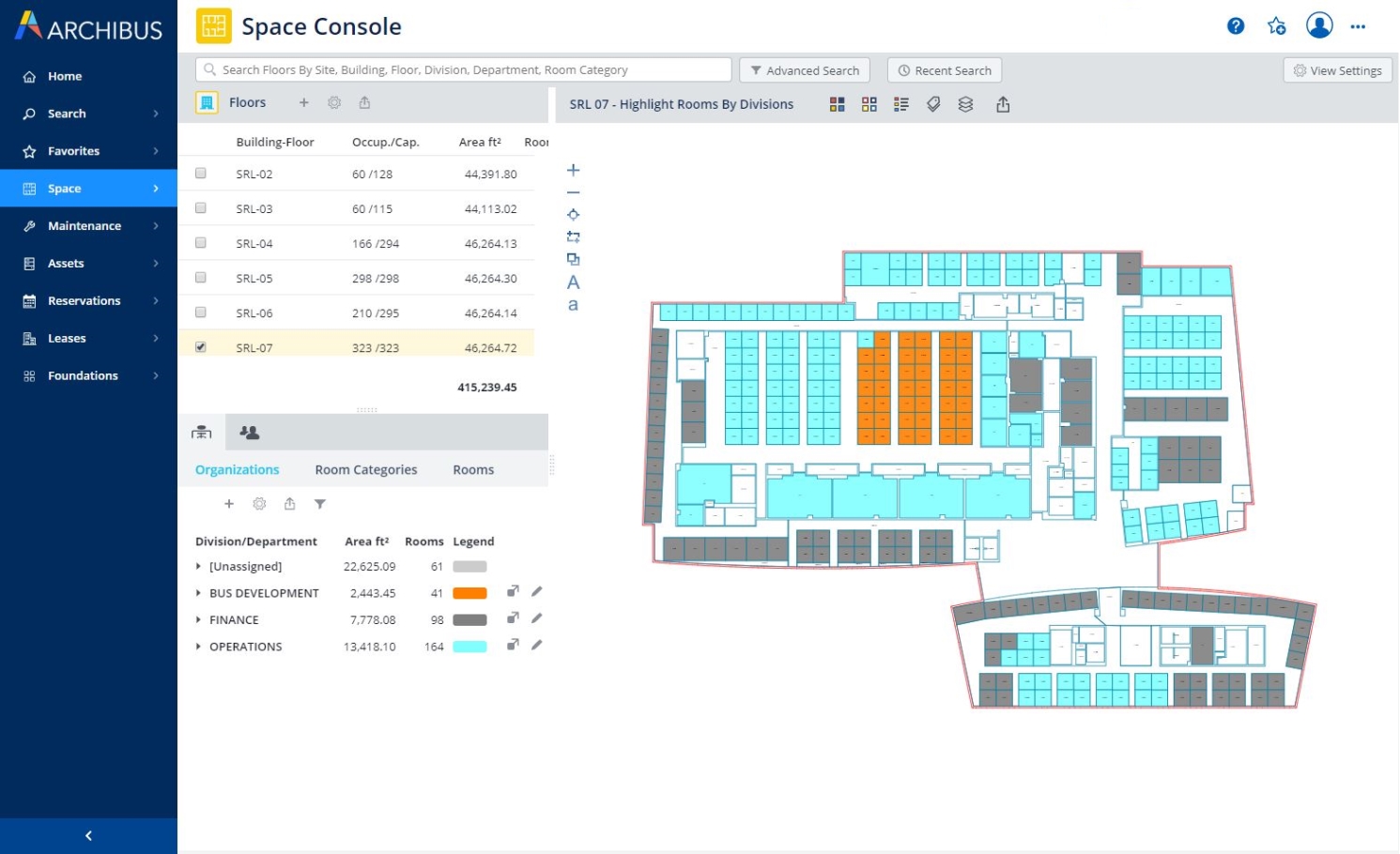Image resolution: width=1400 pixels, height=854 pixels.
Task: Click the orange BUS DEVELOPMENT legend swatch
Action: click(x=469, y=593)
